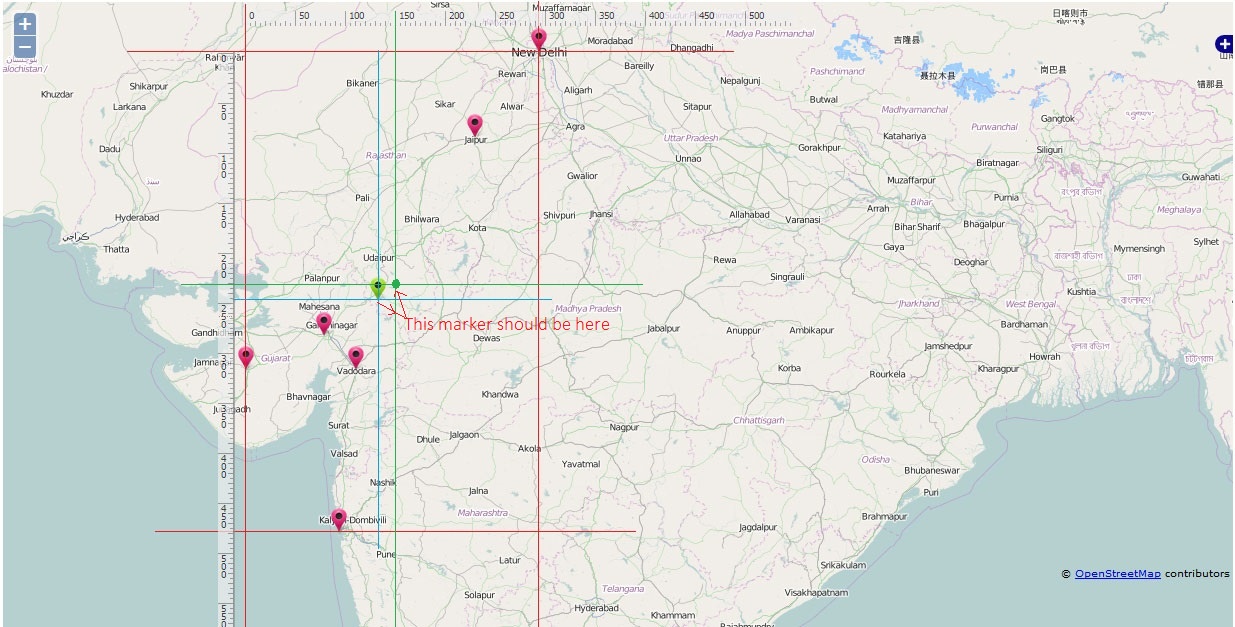Select the pink marker at Gandhinagar
This screenshot has height=627, width=1235.
click(x=323, y=323)
